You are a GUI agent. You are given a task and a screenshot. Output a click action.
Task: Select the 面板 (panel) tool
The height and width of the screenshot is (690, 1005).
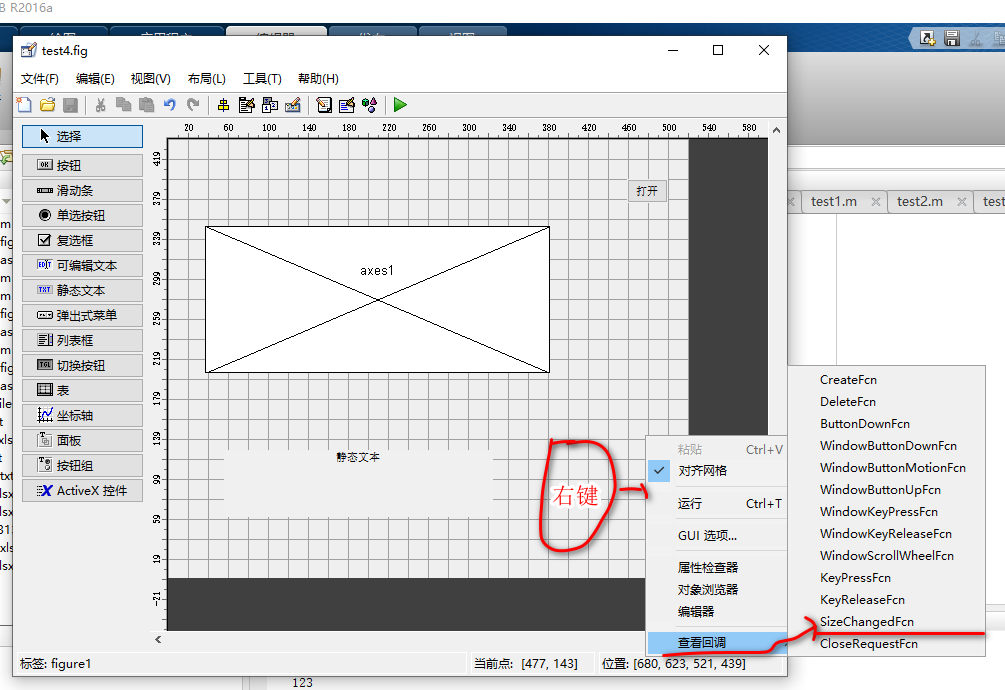pos(82,439)
